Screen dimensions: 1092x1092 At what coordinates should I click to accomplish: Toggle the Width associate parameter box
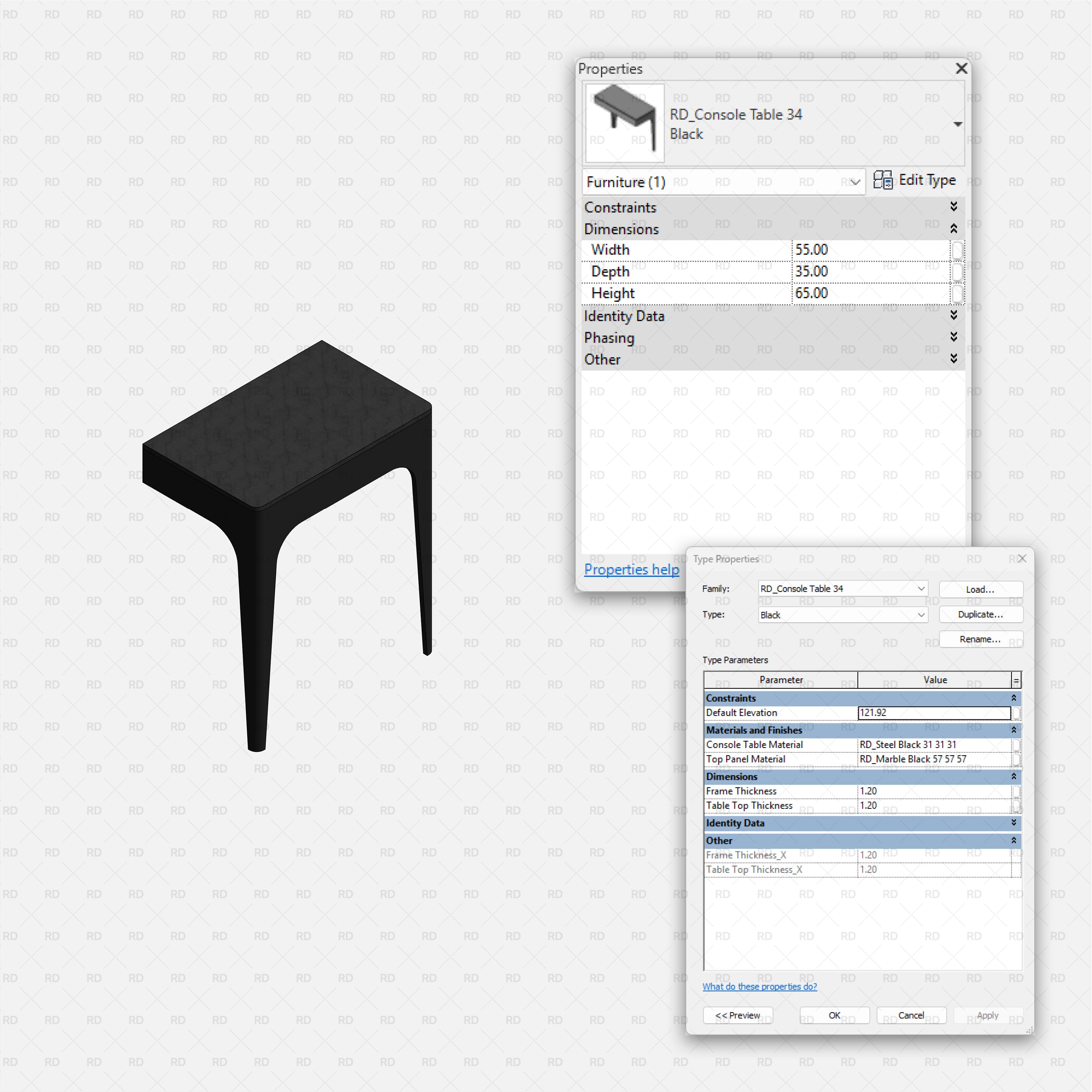click(957, 250)
